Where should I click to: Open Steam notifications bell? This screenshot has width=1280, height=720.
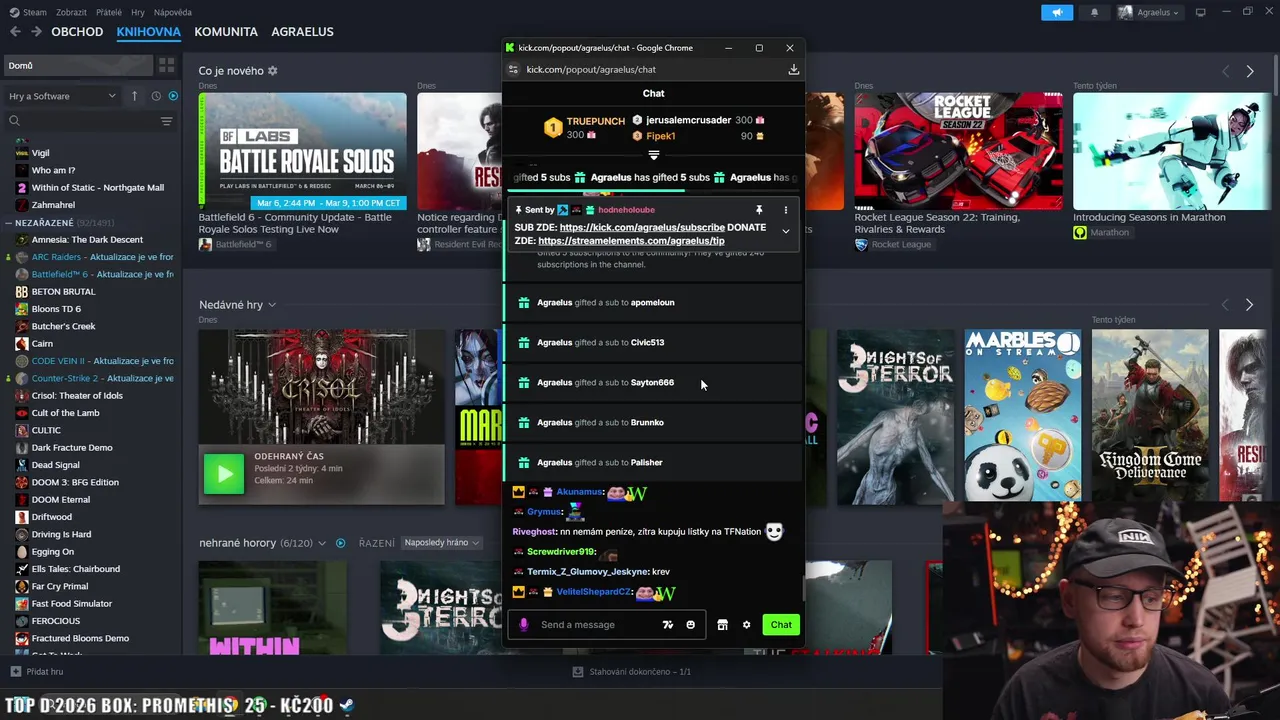(x=1094, y=12)
